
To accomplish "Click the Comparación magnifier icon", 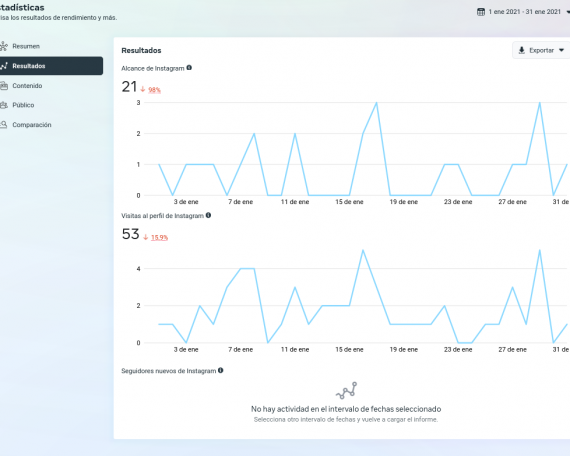I will [x=4, y=125].
